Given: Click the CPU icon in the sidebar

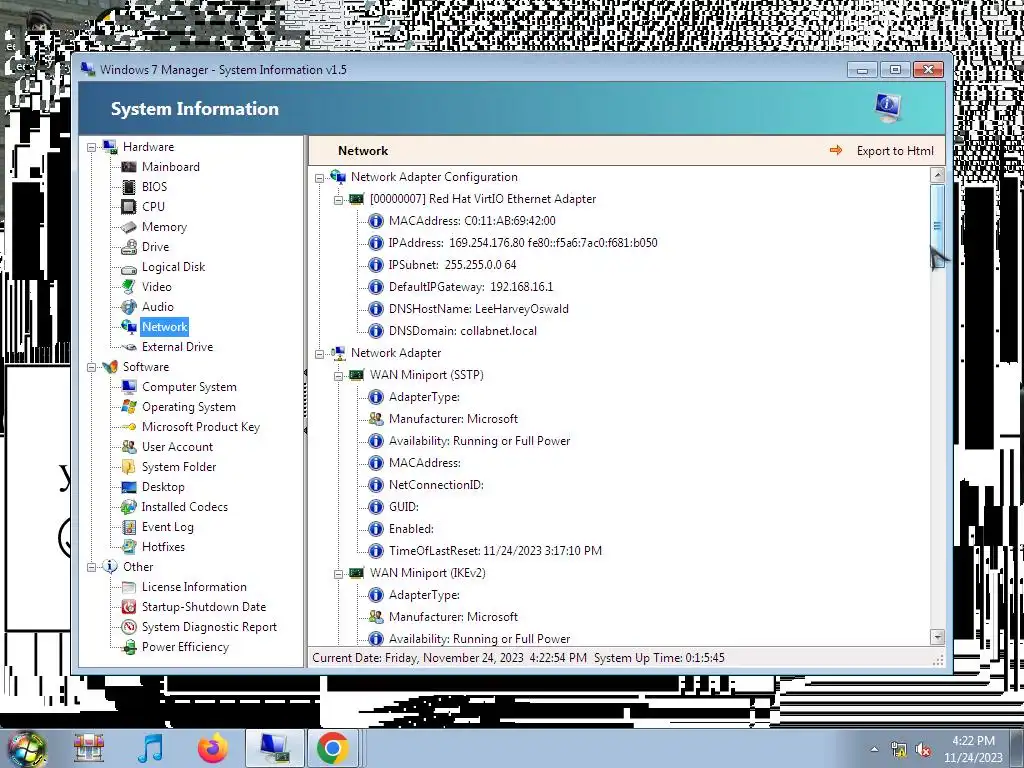Looking at the screenshot, I should [x=129, y=207].
